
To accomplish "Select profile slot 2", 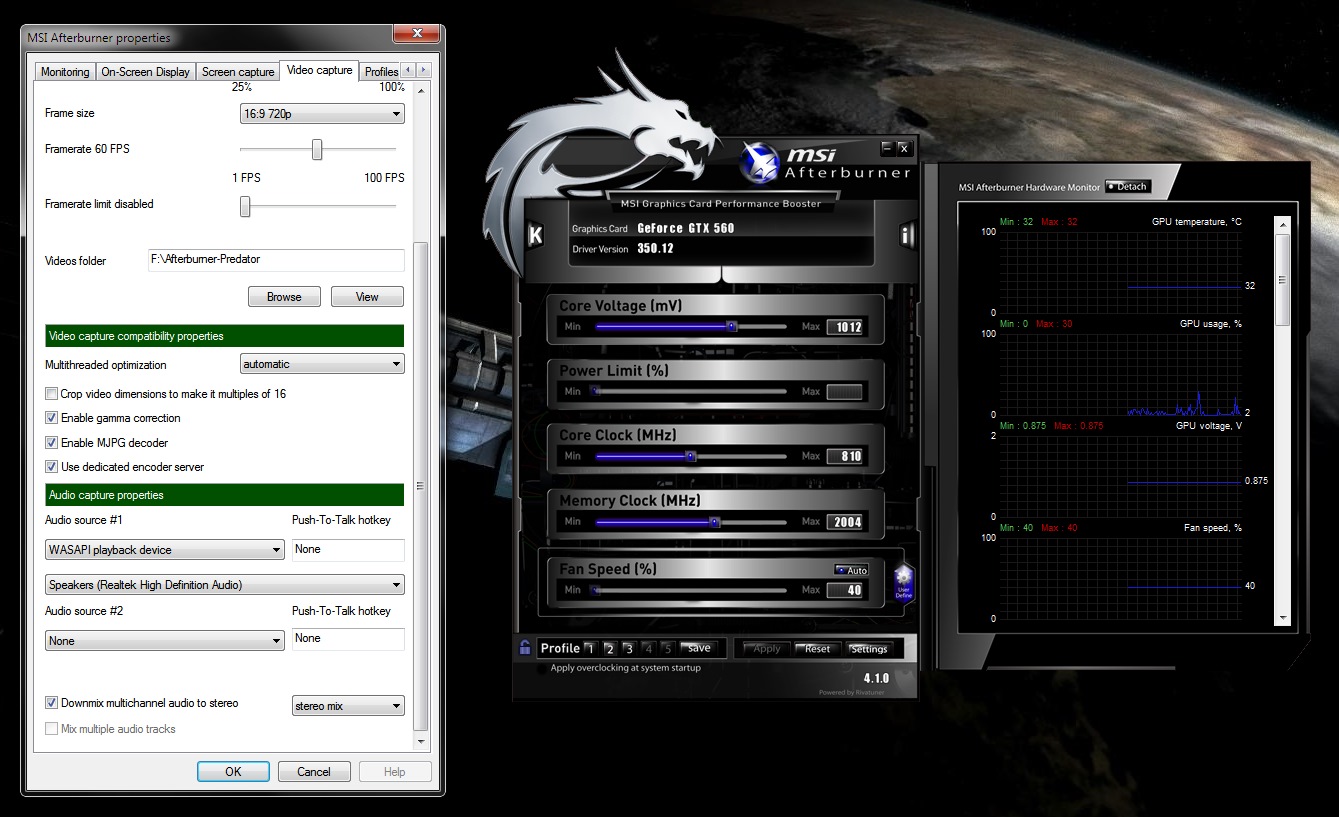I will (609, 648).
